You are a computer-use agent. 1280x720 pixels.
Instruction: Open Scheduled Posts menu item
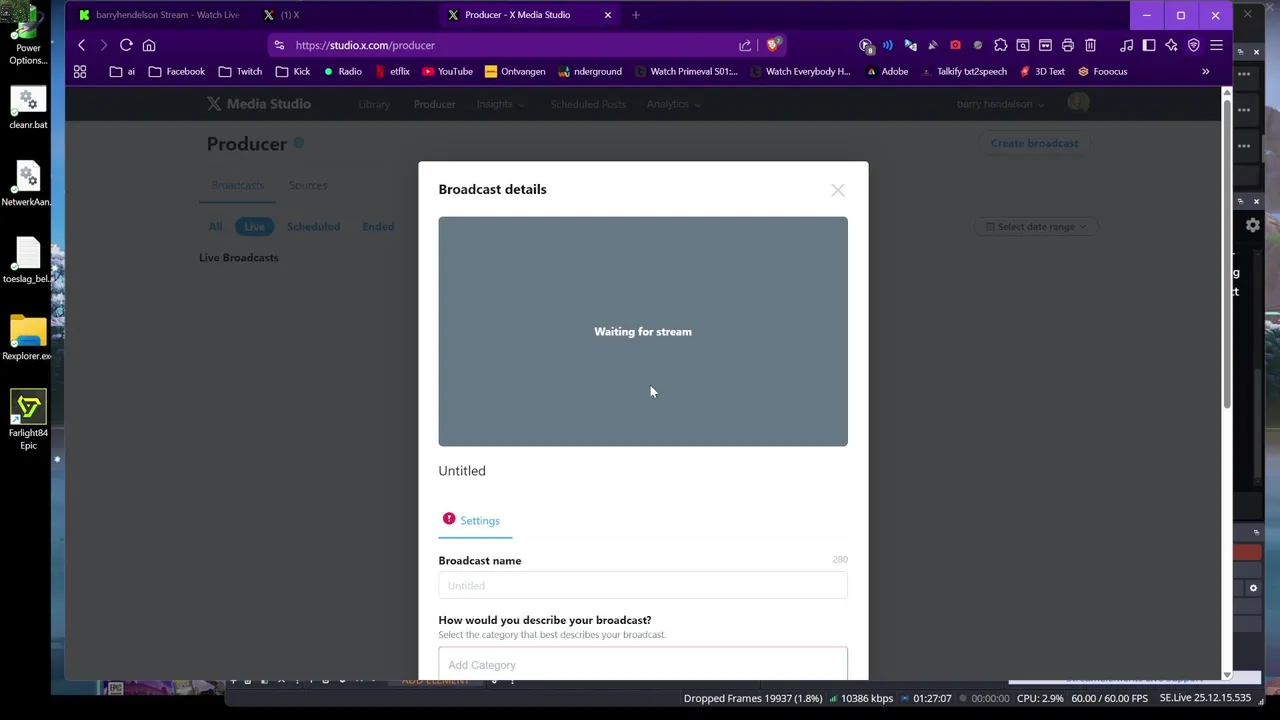588,104
